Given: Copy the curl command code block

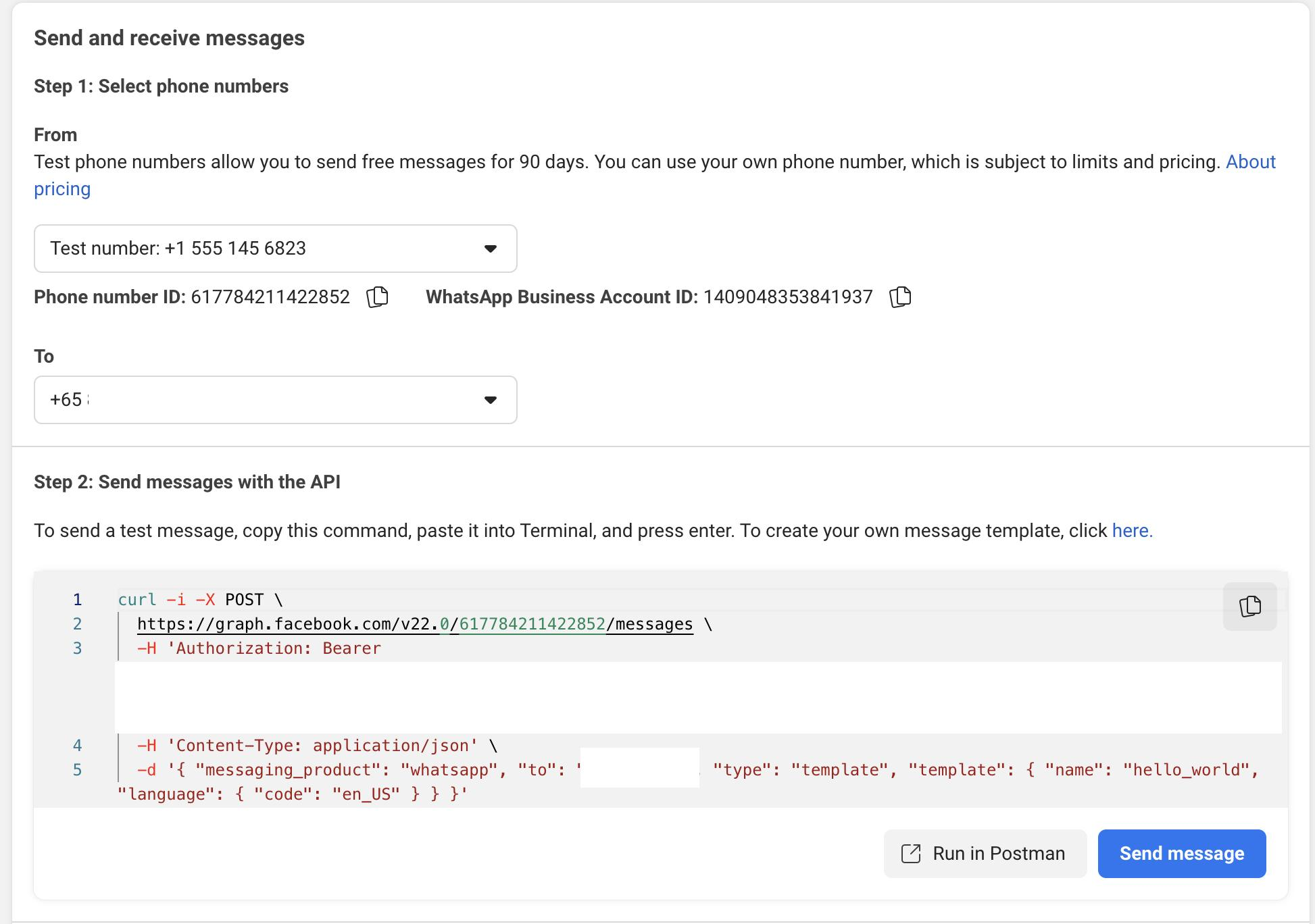Looking at the screenshot, I should [x=1250, y=607].
